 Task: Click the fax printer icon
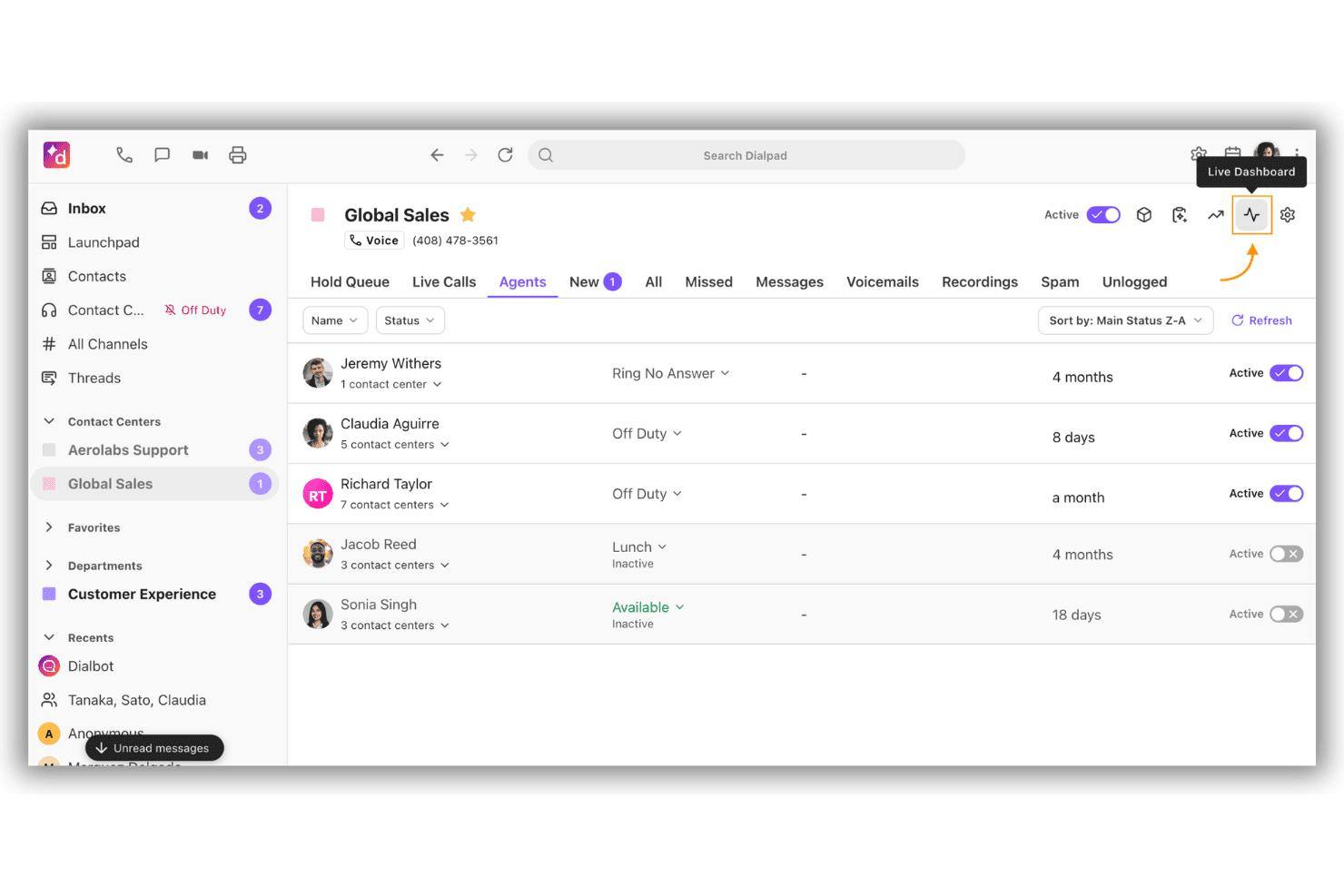(x=238, y=155)
